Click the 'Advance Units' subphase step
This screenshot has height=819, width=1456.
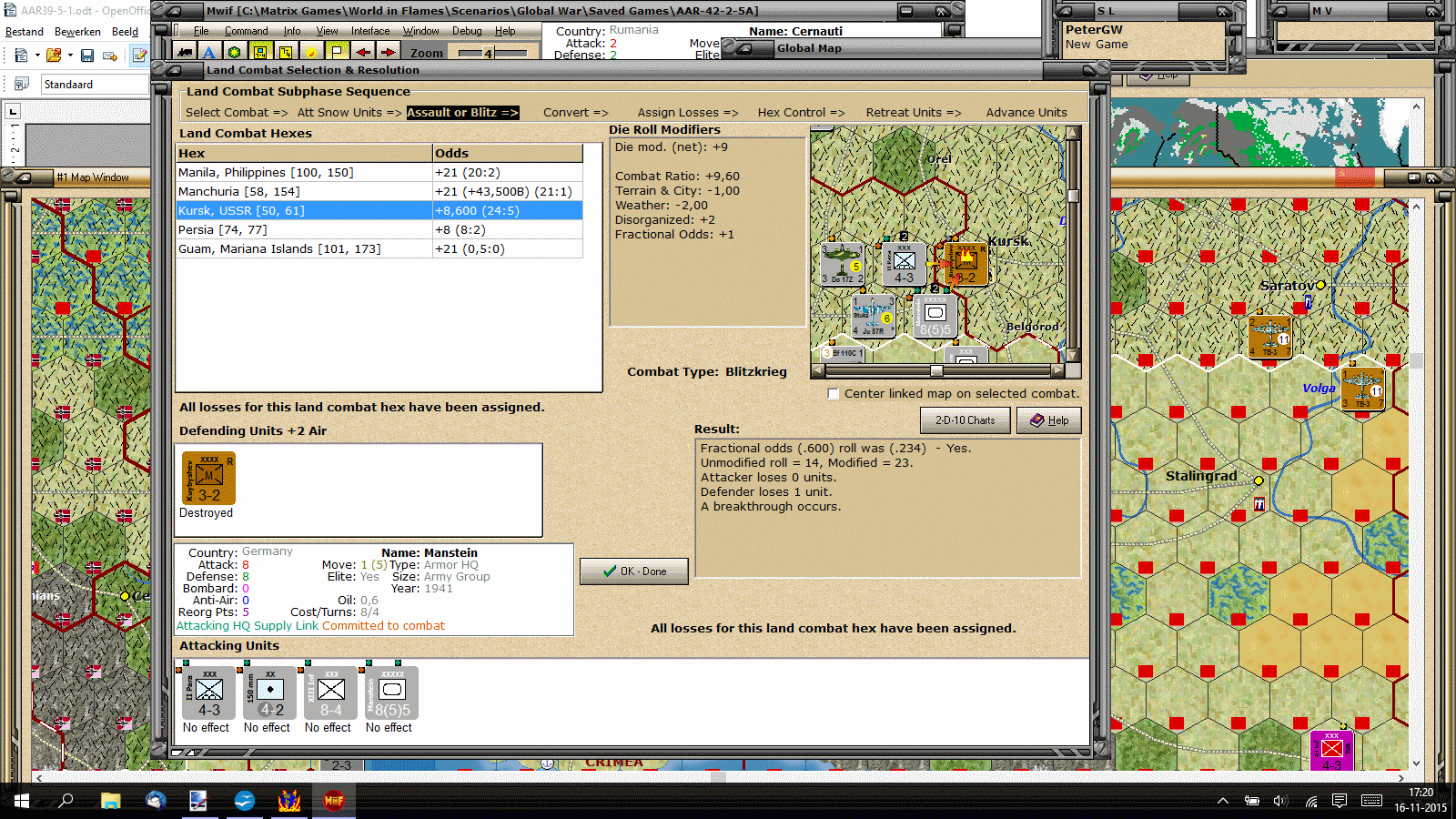(1026, 113)
